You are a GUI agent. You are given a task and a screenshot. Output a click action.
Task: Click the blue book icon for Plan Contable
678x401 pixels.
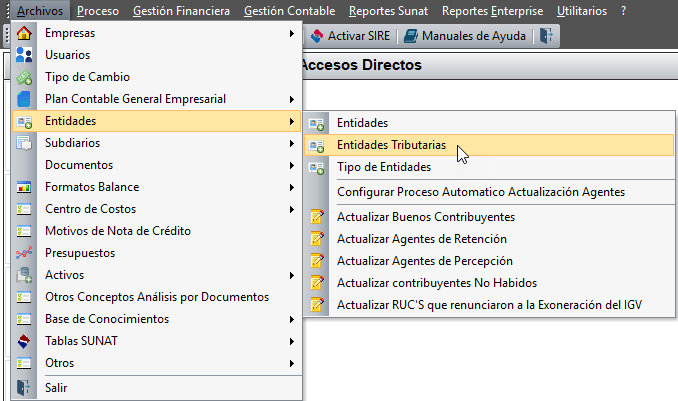coord(24,99)
